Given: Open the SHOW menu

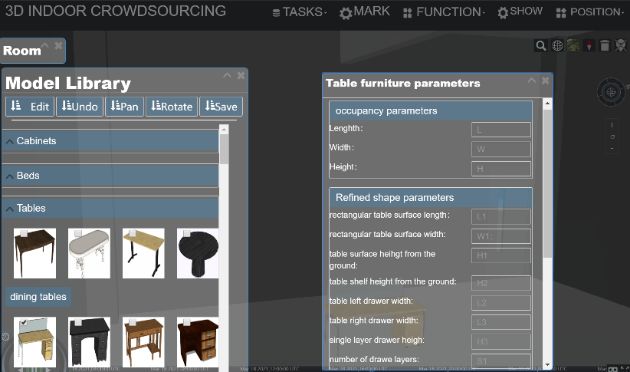Looking at the screenshot, I should 520,12.
